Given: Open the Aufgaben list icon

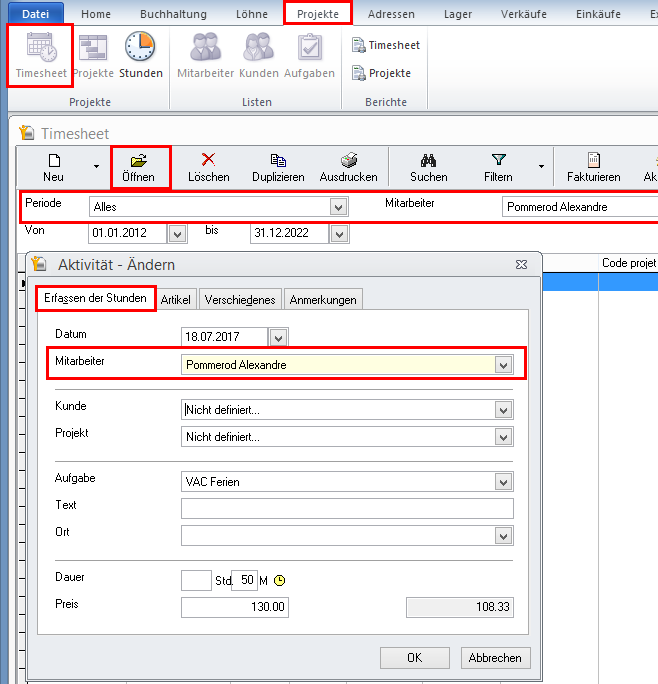Looking at the screenshot, I should click(x=309, y=55).
